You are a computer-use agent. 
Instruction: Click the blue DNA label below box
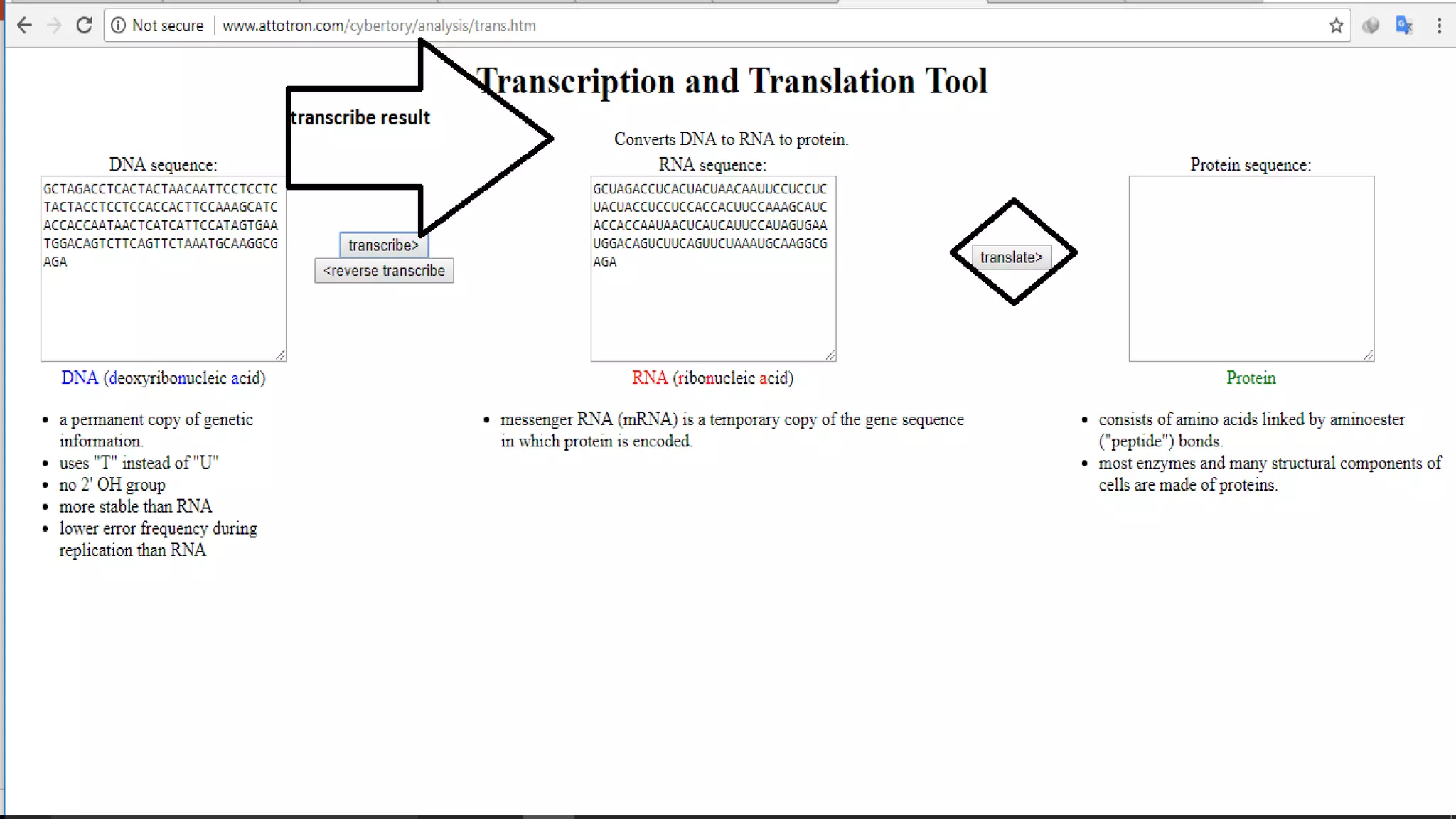[79, 378]
